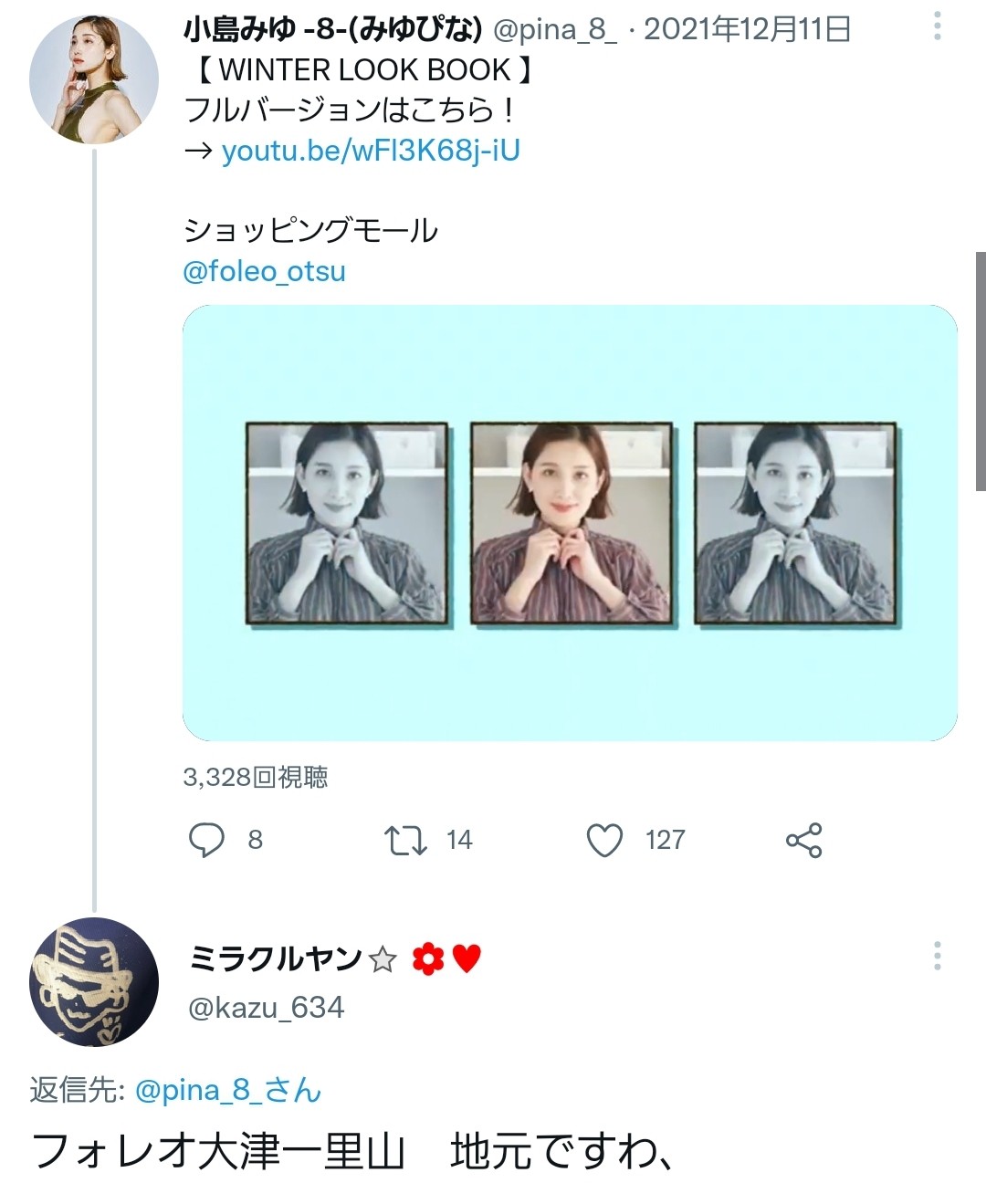986x1204 pixels.
Task: Tap the left grayscale video frame
Action: point(347,523)
